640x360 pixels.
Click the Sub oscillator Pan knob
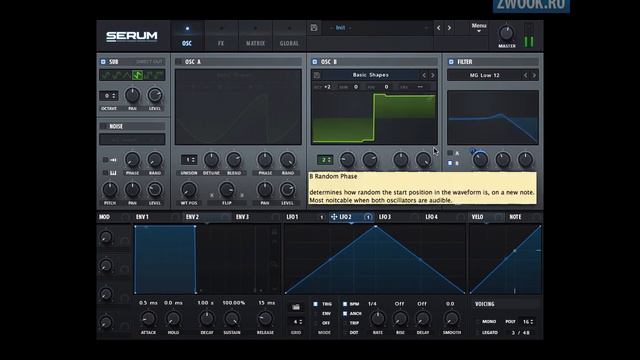coord(132,95)
